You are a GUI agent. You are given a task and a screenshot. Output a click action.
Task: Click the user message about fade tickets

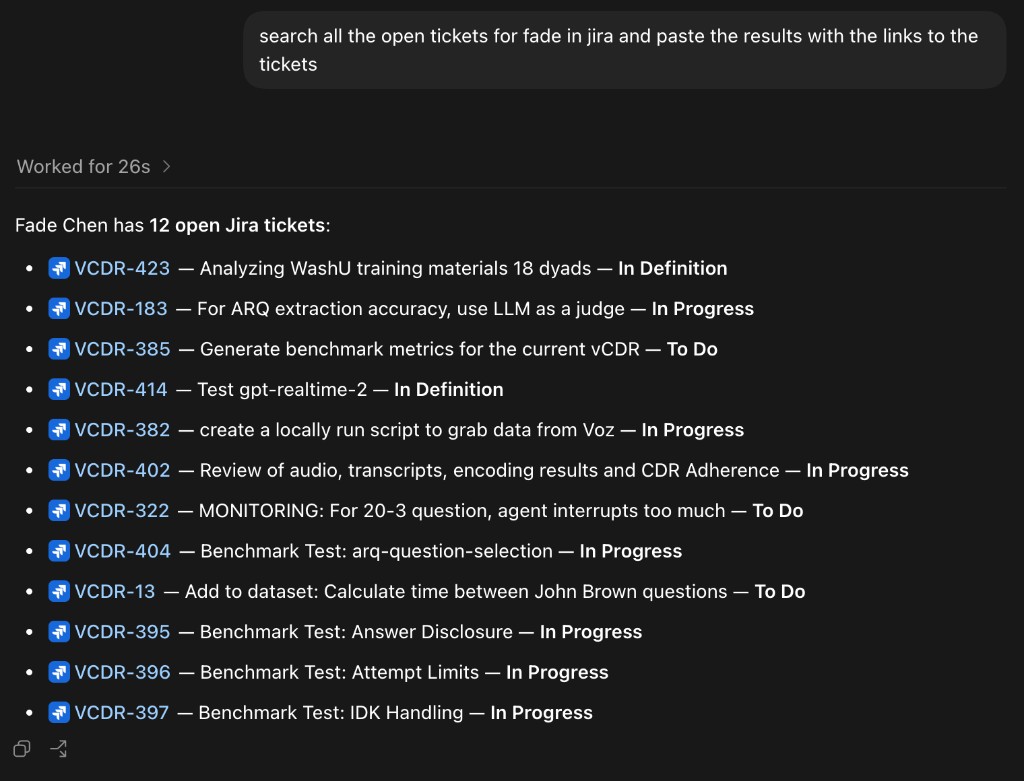624,50
